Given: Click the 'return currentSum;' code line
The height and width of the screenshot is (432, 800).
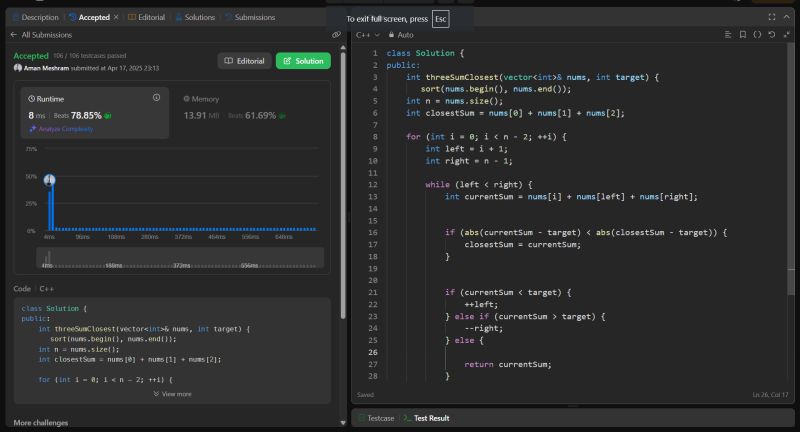Looking at the screenshot, I should pyautogui.click(x=508, y=364).
